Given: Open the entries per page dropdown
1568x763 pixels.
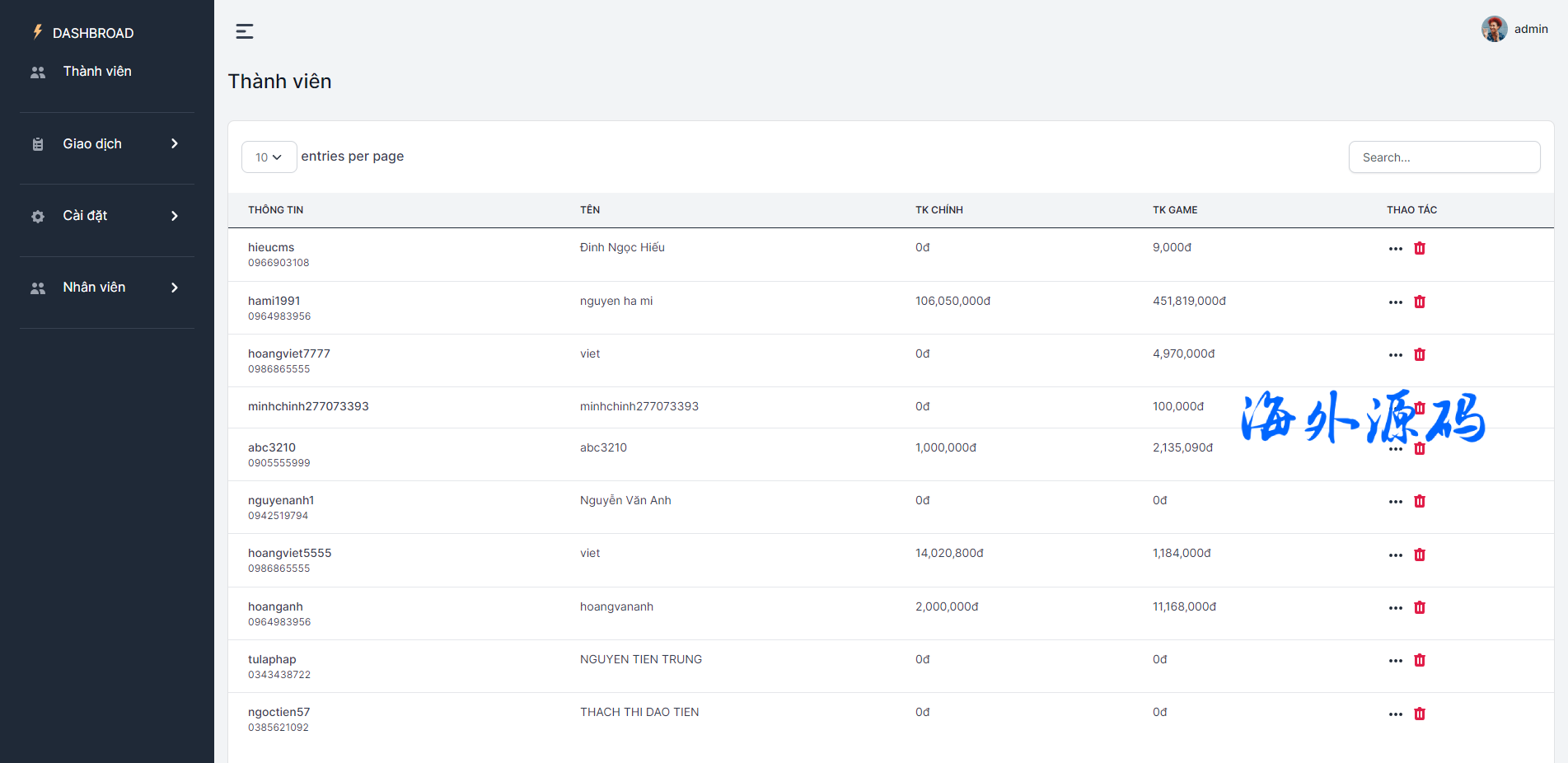Looking at the screenshot, I should tap(269, 157).
